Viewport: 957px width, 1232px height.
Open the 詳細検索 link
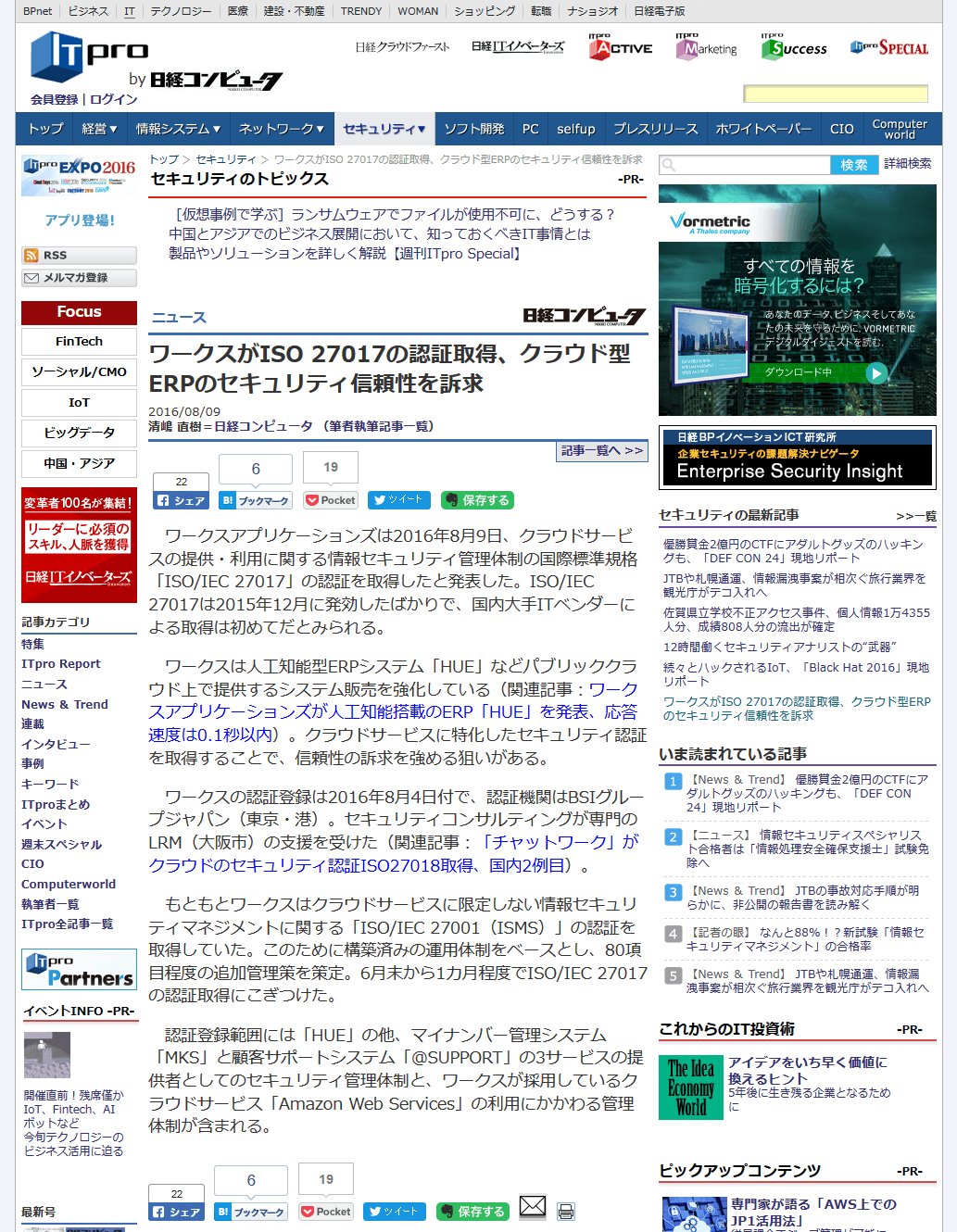(908, 164)
